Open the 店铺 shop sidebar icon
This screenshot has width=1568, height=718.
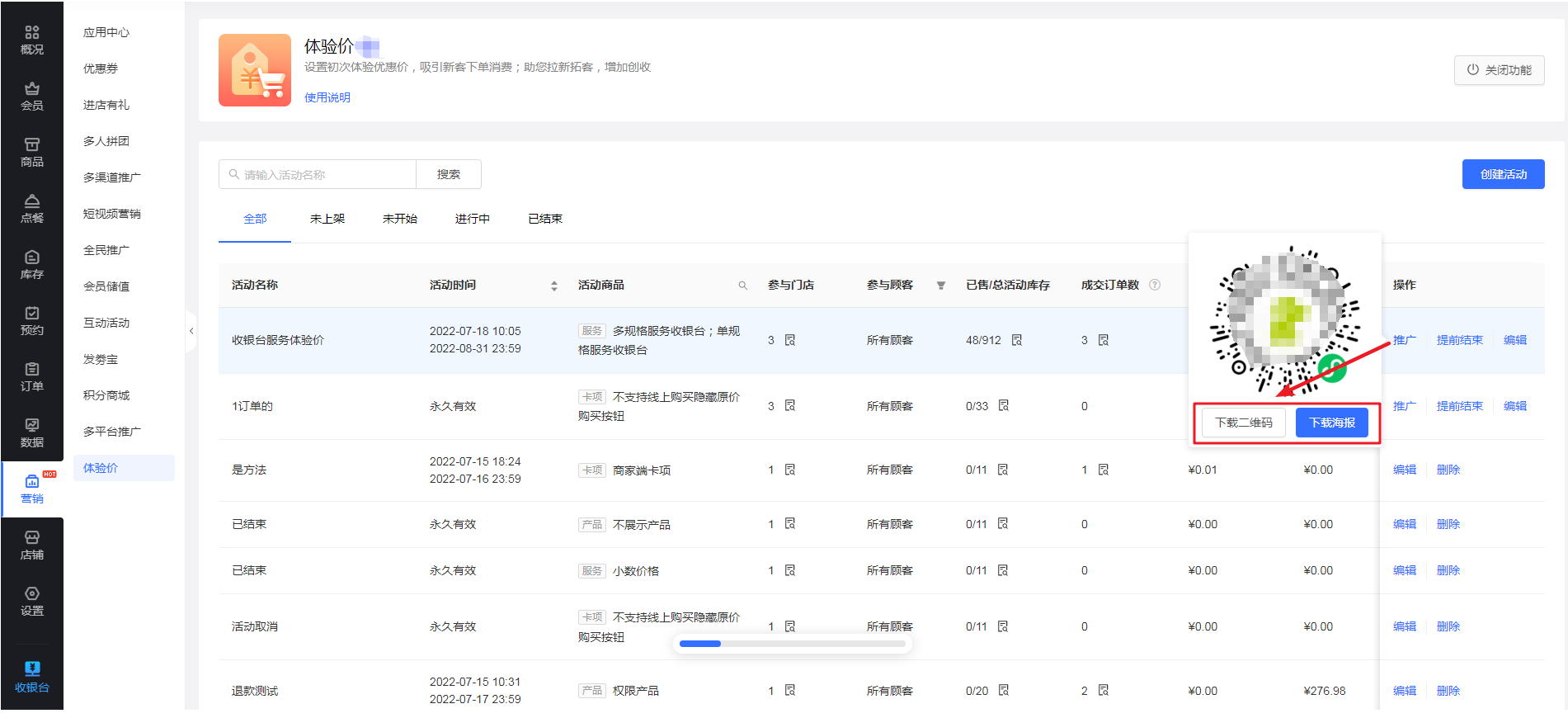(x=32, y=545)
